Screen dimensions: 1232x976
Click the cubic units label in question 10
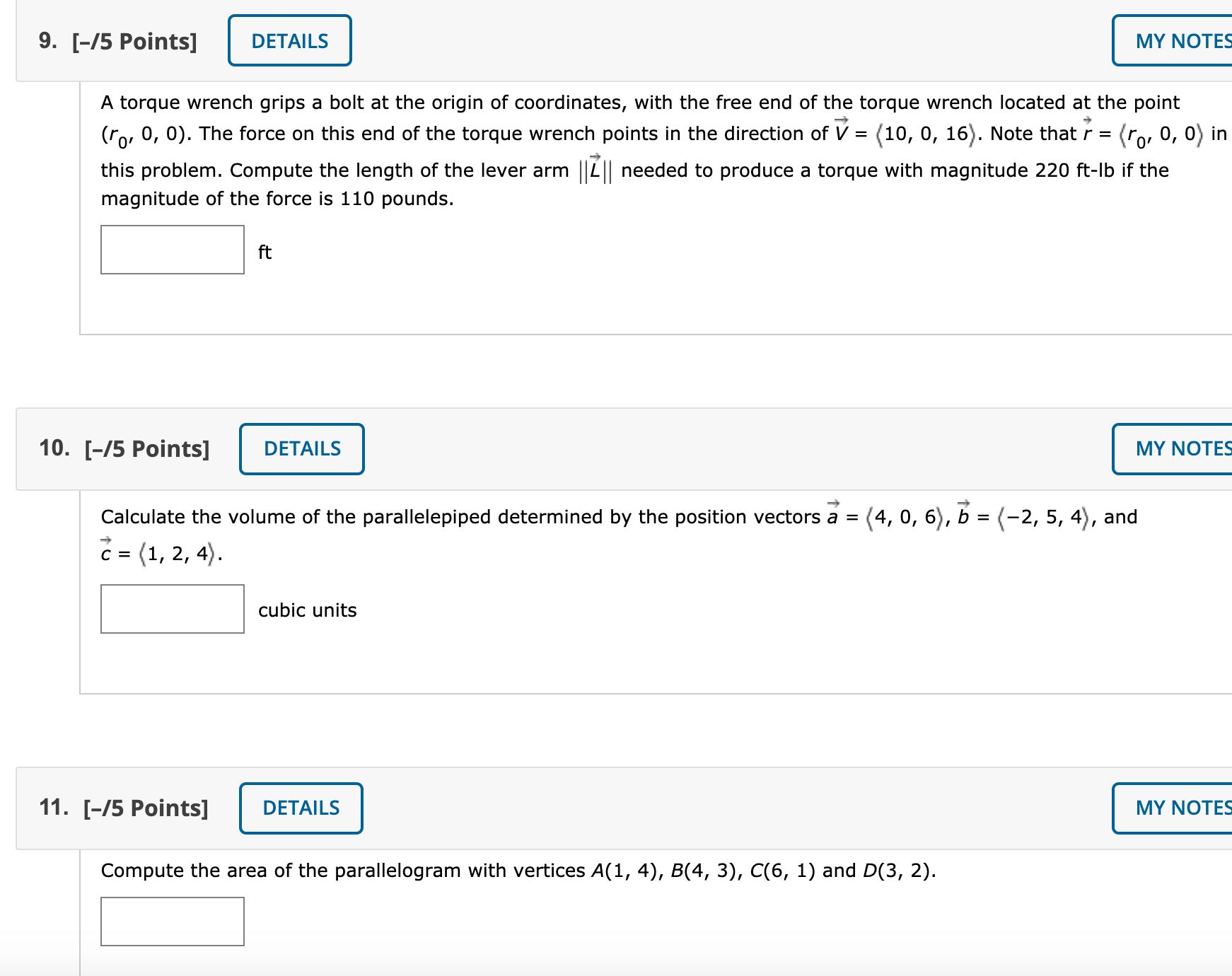(x=306, y=610)
